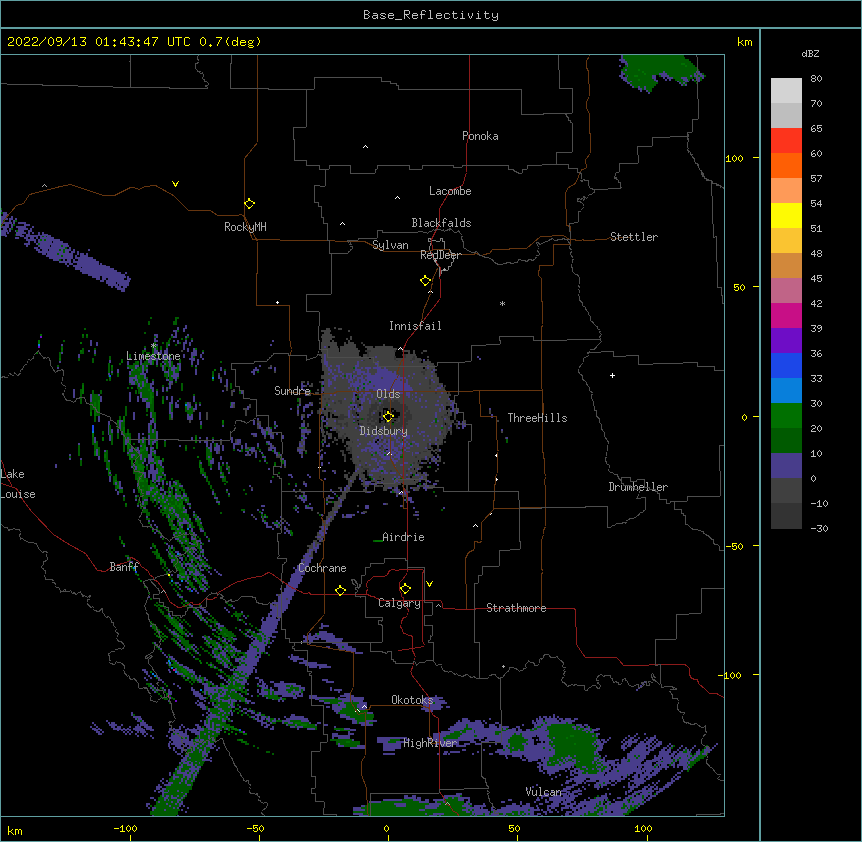The image size is (862, 842).
Task: Click the Didsbury city label
Action: tap(383, 431)
